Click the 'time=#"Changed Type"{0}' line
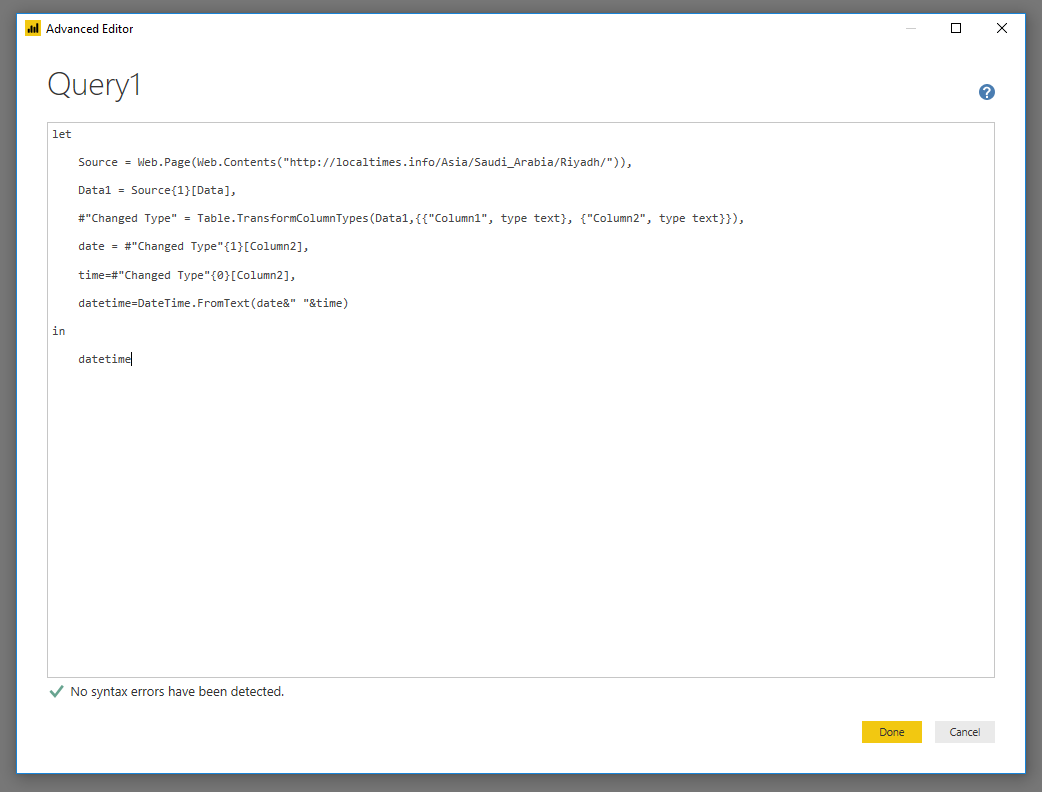Image resolution: width=1042 pixels, height=792 pixels. click(187, 275)
